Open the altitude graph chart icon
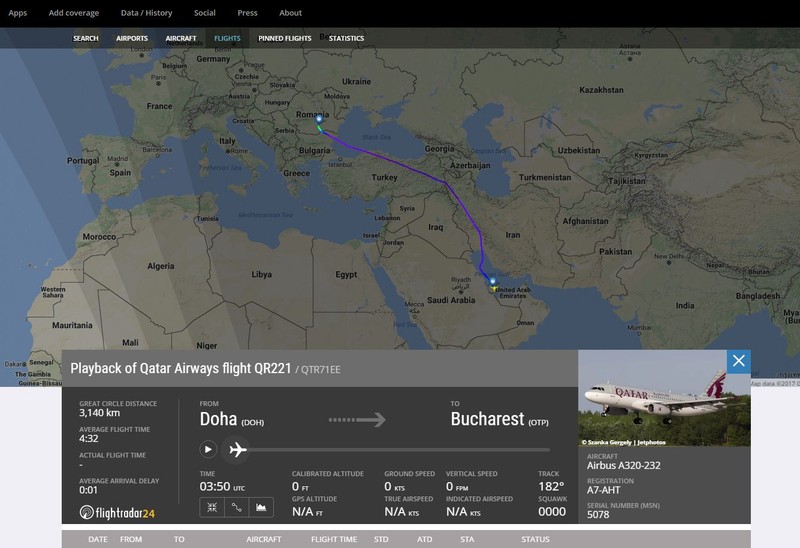800x548 pixels. click(261, 507)
